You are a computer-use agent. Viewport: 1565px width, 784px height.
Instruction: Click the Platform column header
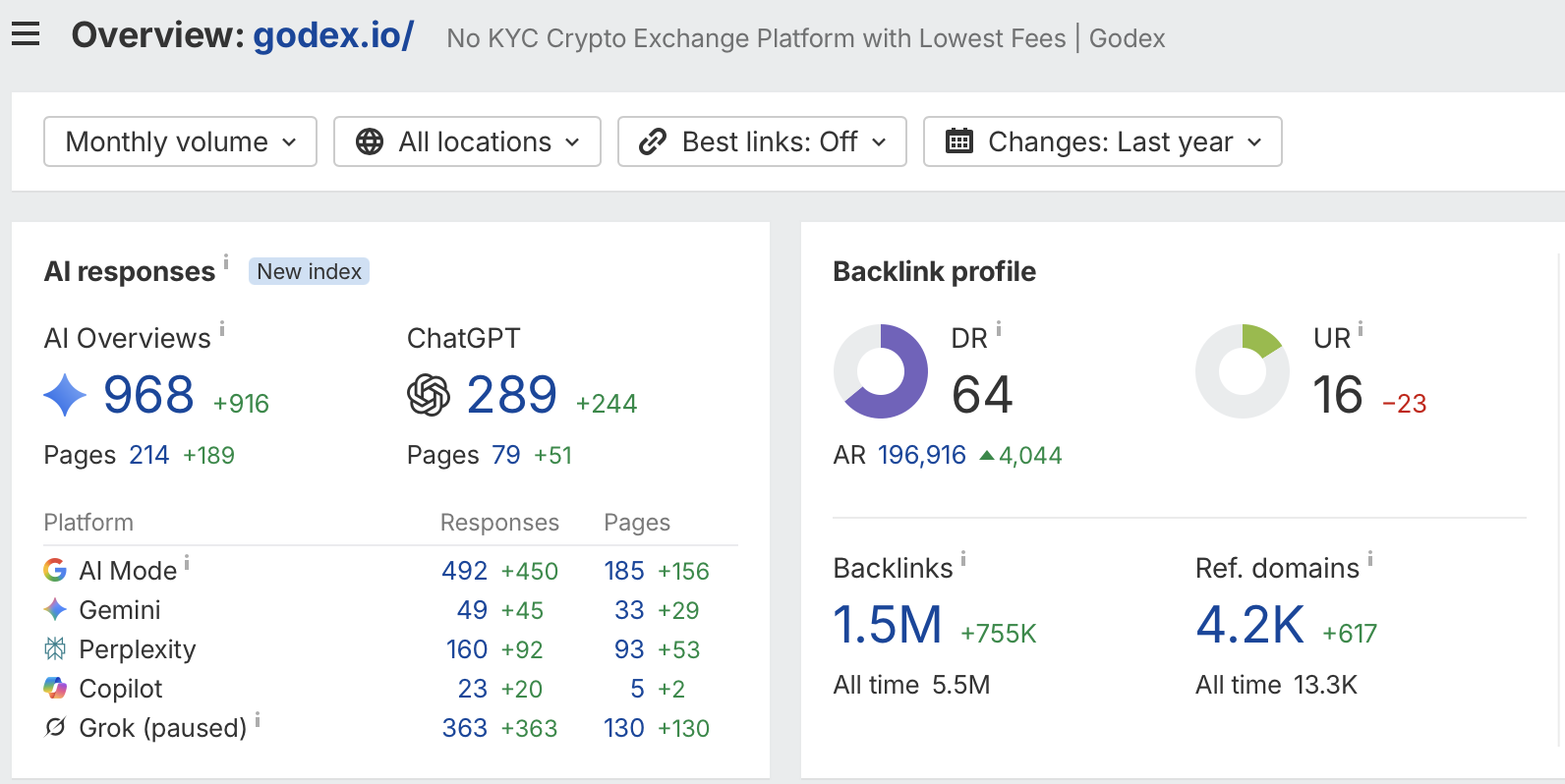coord(88,523)
